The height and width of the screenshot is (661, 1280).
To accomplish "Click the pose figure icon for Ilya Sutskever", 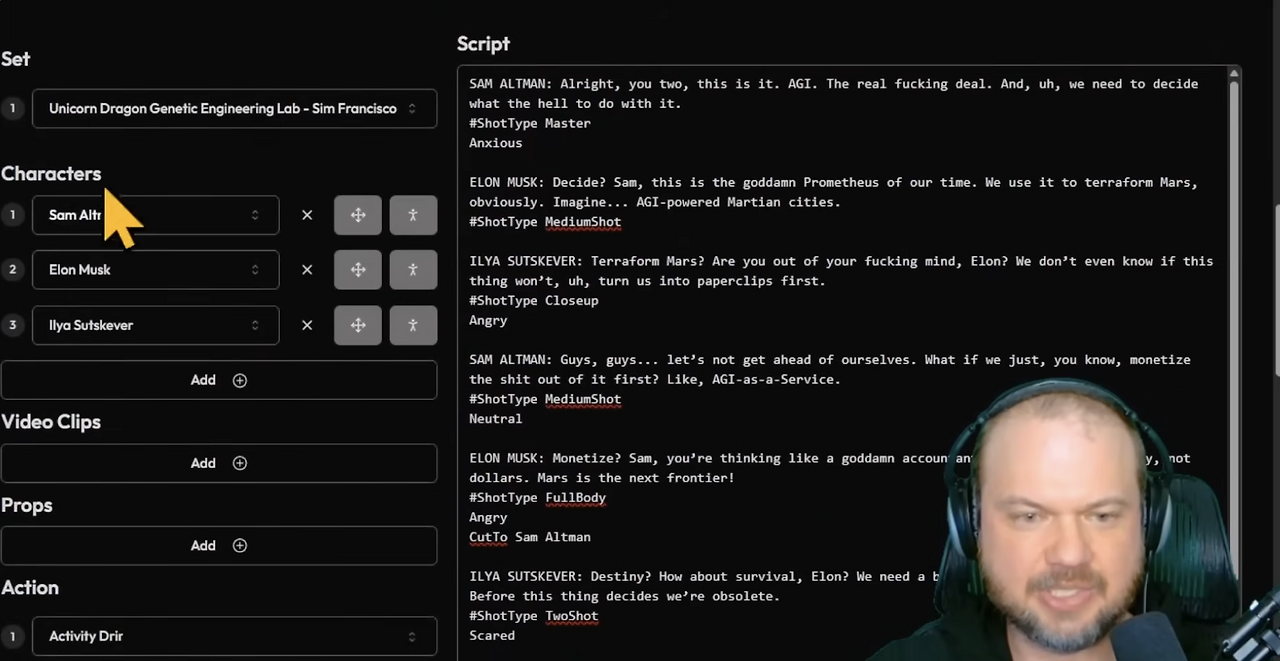I will coord(413,325).
